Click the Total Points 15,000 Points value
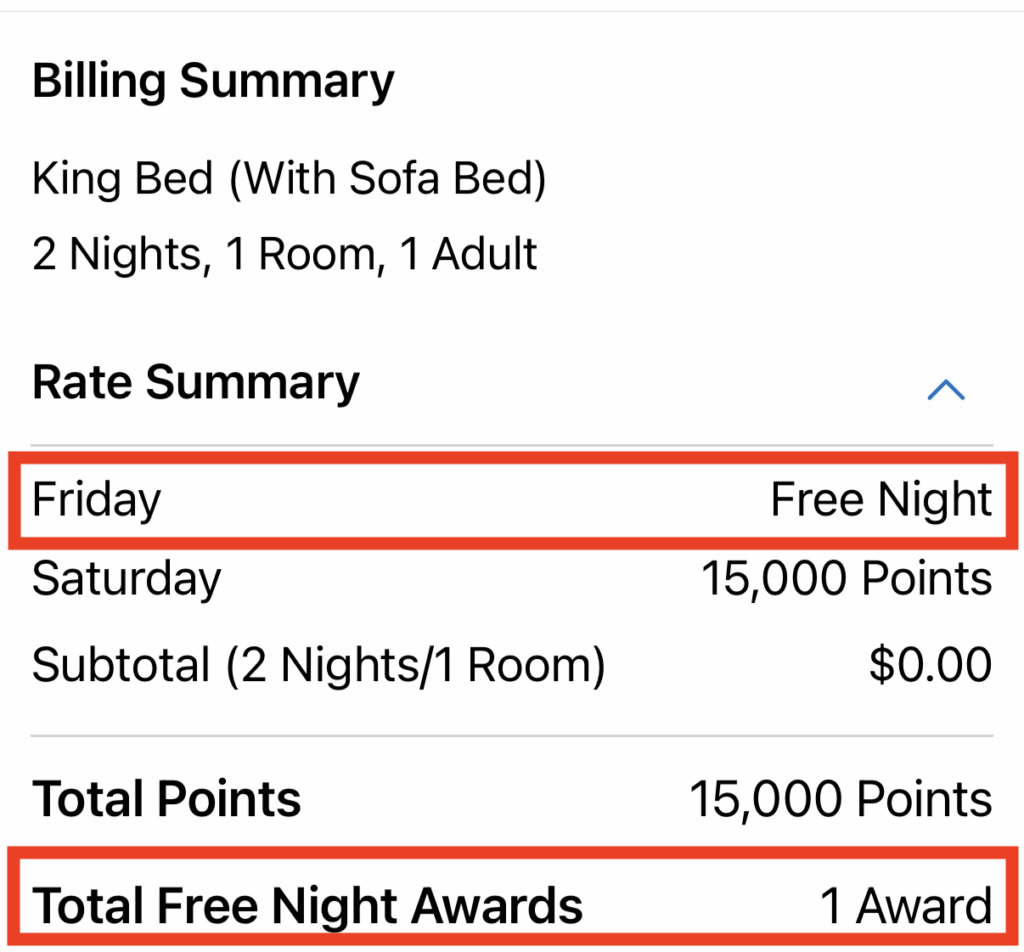Screen dimensions: 1024x952 click(x=840, y=799)
